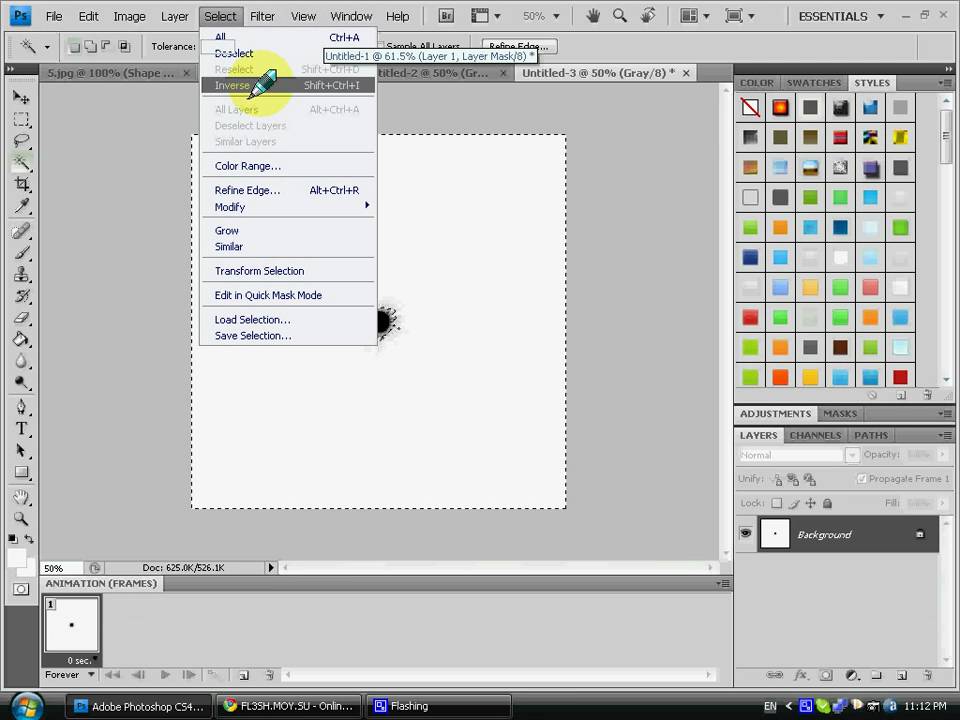Select the Eraser tool
This screenshot has height=720, width=960.
(21, 317)
